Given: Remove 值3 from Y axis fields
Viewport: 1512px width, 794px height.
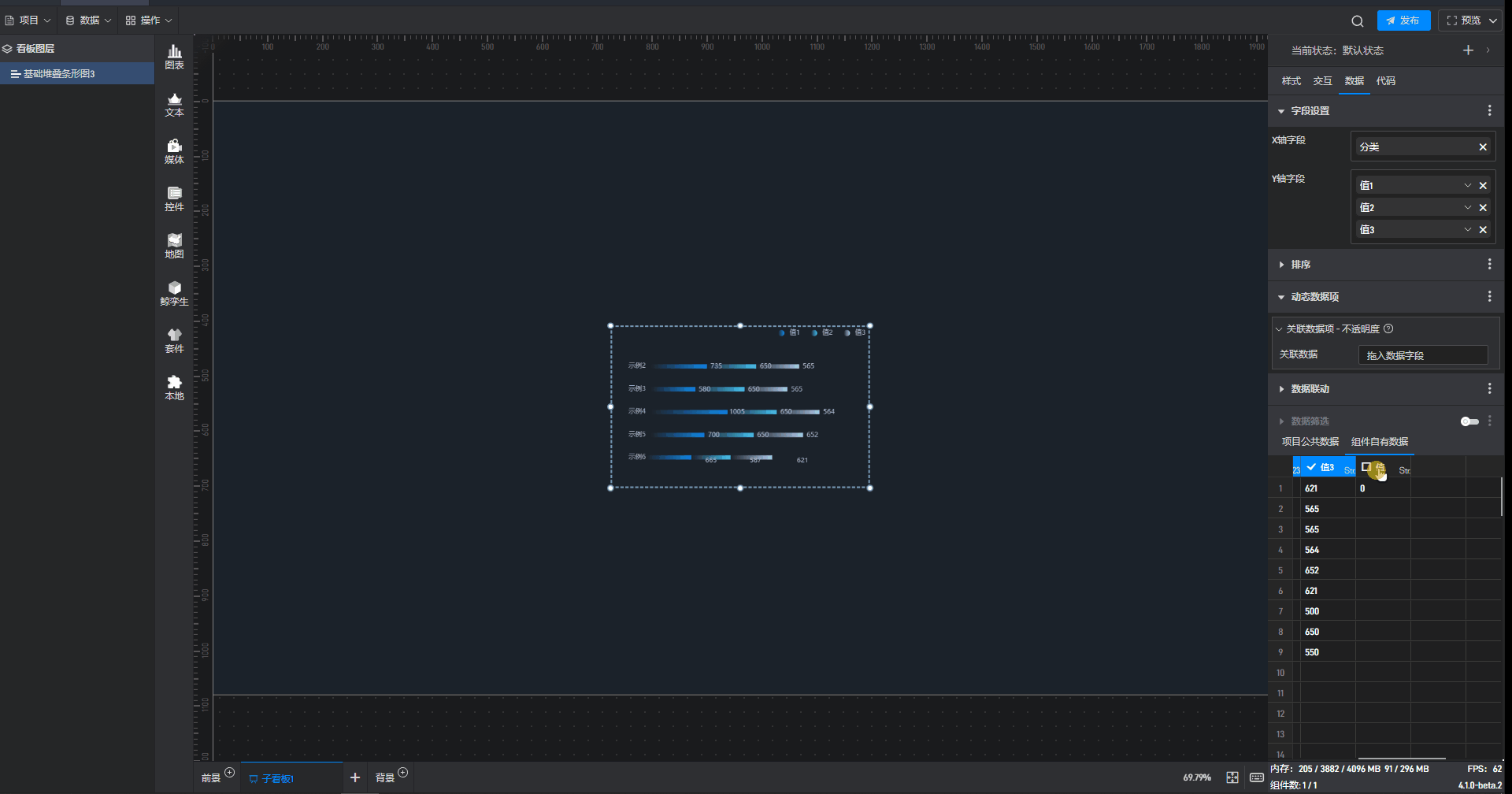Looking at the screenshot, I should tap(1483, 230).
